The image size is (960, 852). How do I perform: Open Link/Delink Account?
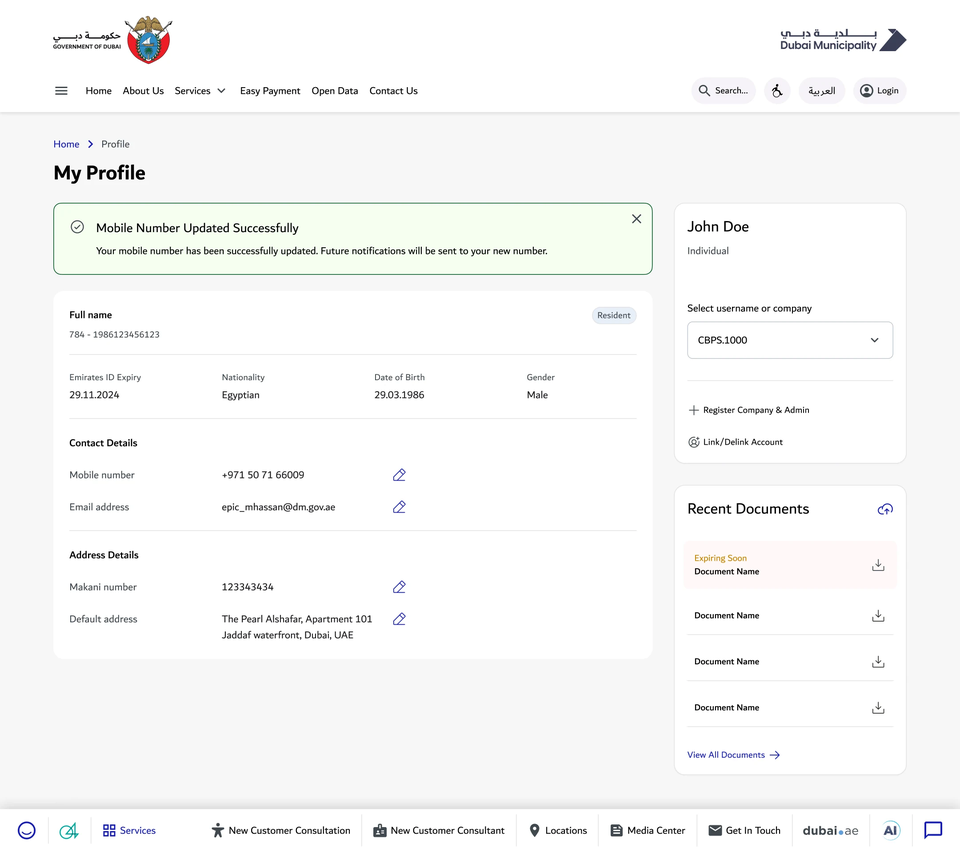coord(735,442)
